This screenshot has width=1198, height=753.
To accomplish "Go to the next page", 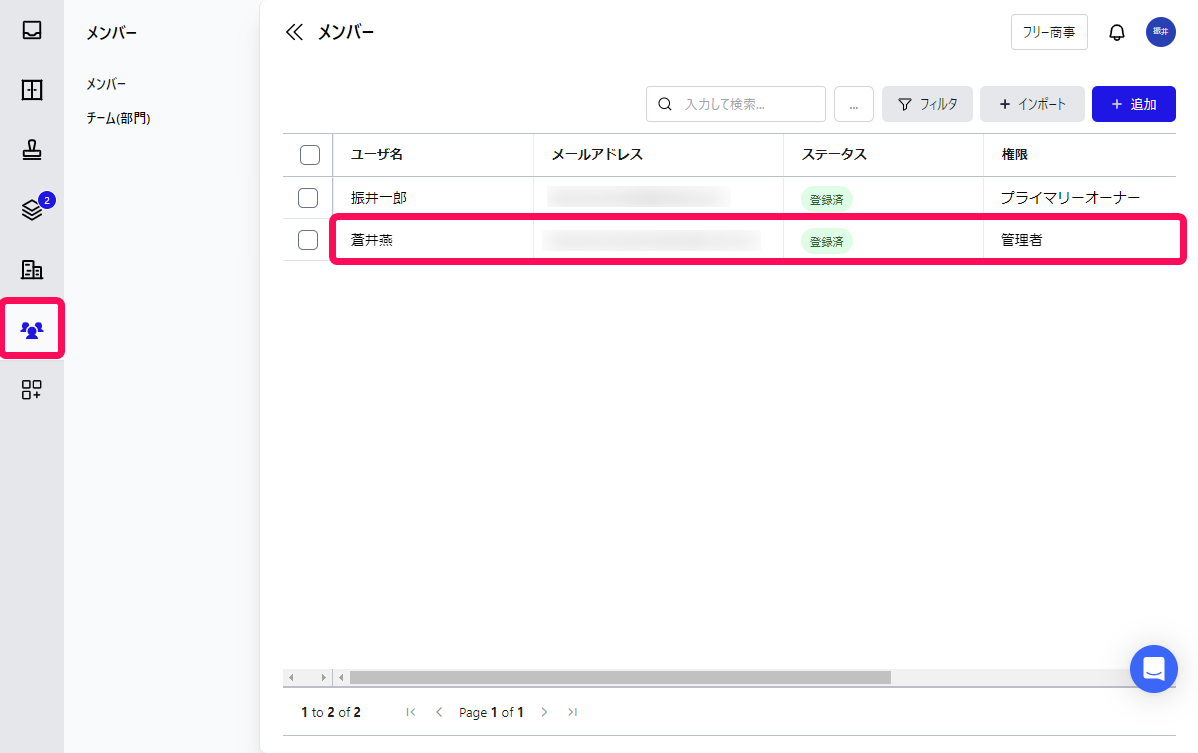I will tap(544, 712).
